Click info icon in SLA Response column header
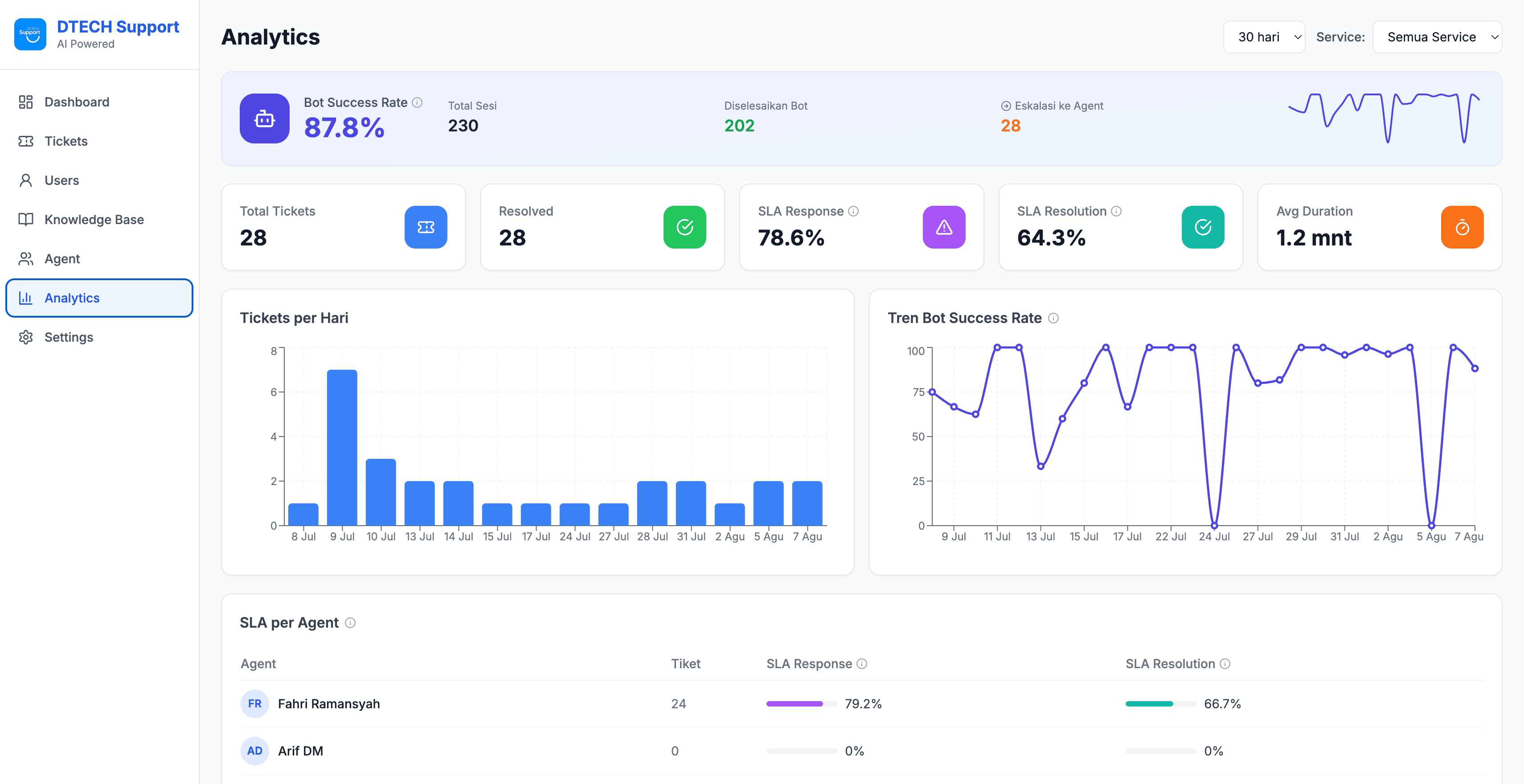 click(862, 664)
